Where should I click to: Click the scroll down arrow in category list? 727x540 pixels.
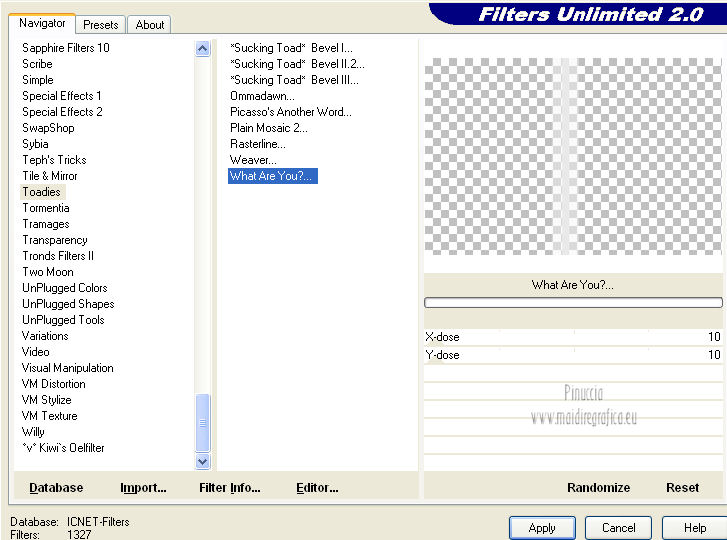click(x=203, y=461)
